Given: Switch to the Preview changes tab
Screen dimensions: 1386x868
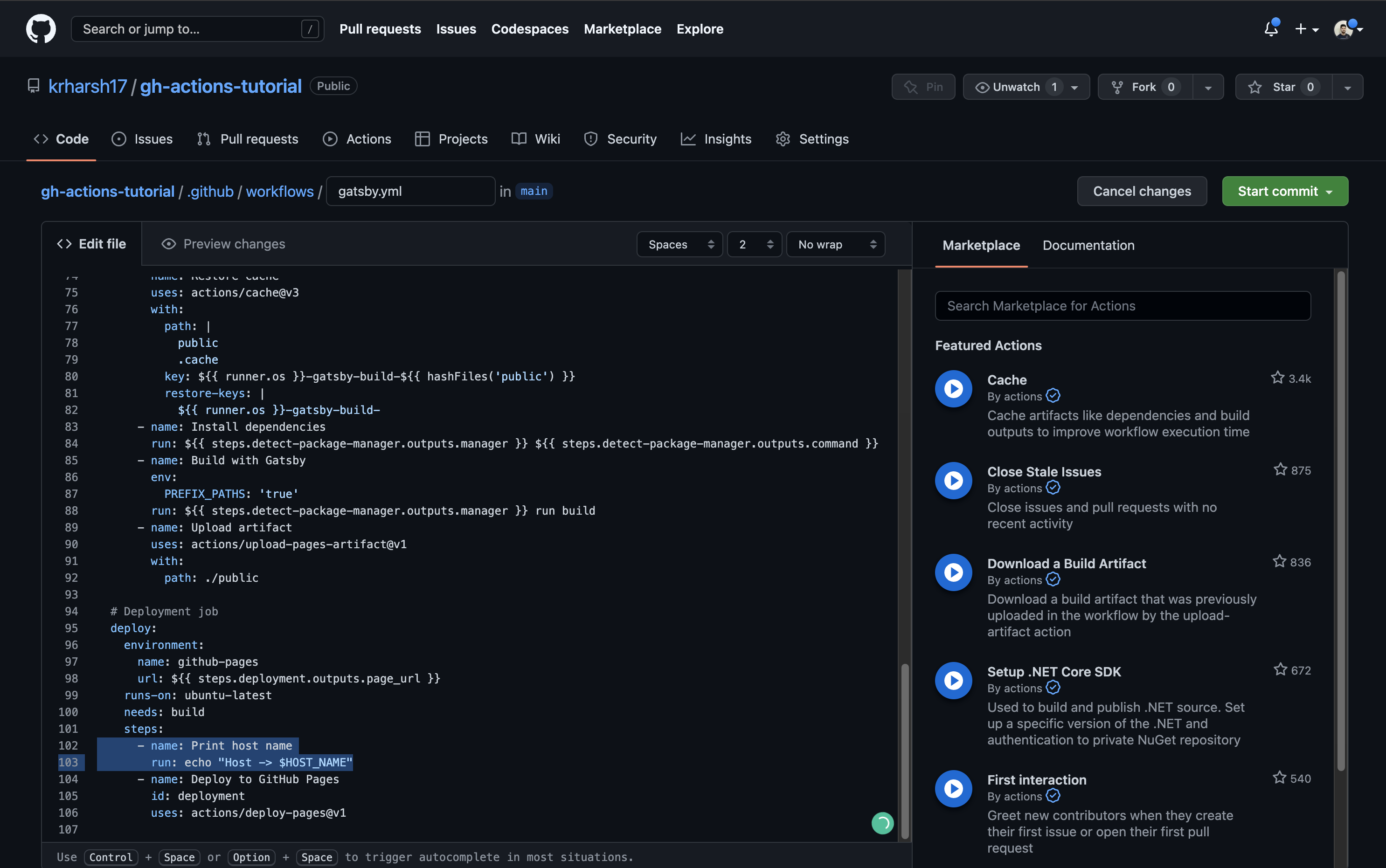Looking at the screenshot, I should tap(223, 244).
